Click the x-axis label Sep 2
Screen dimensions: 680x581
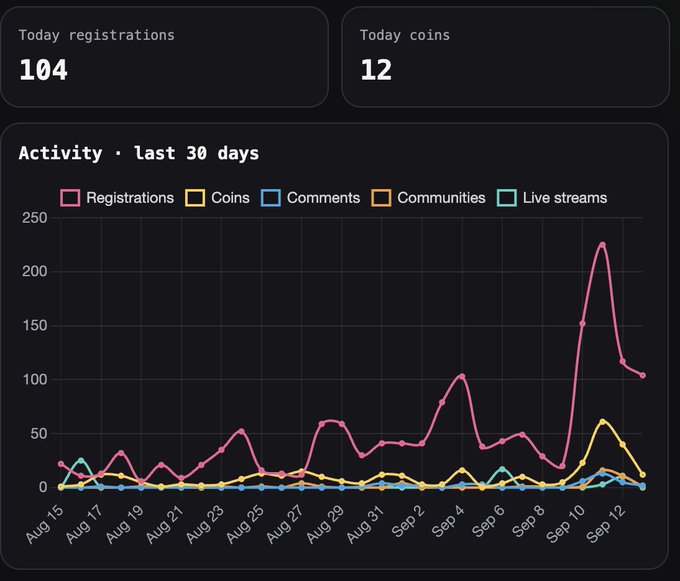409,522
